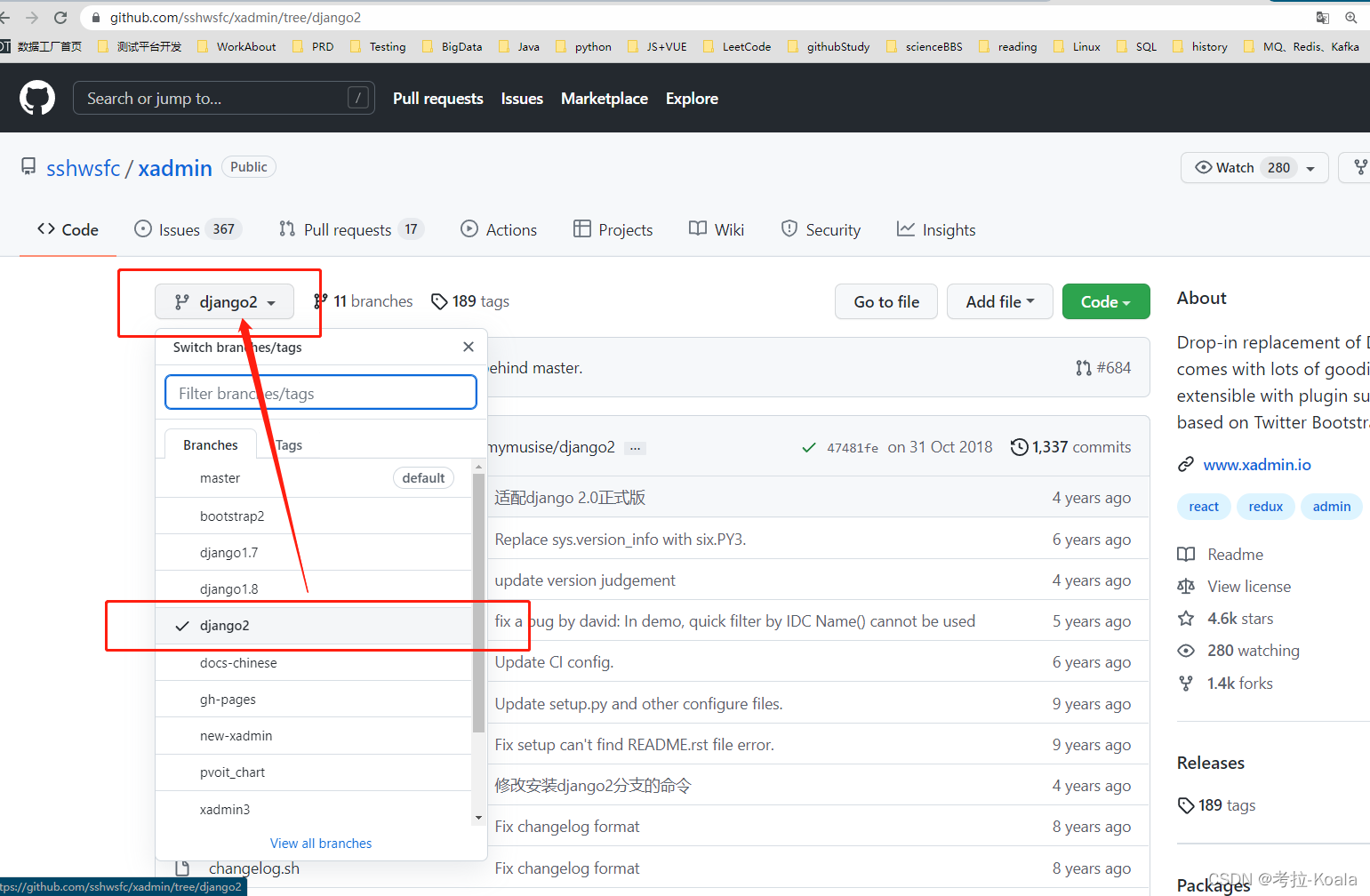Click the repository book icon before sshwsfc
The image size is (1370, 896).
(28, 166)
